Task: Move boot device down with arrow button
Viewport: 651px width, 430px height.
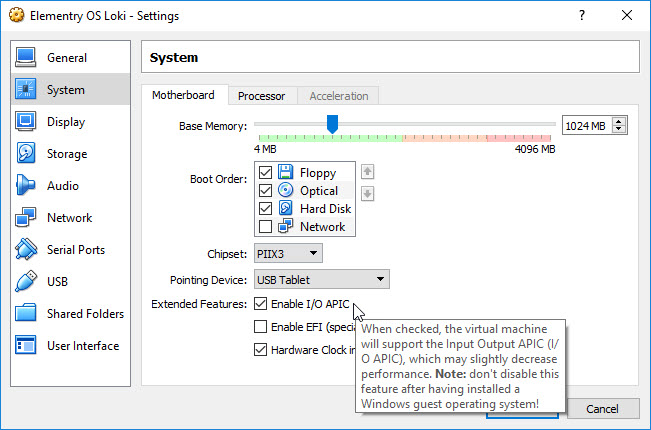Action: click(367, 193)
